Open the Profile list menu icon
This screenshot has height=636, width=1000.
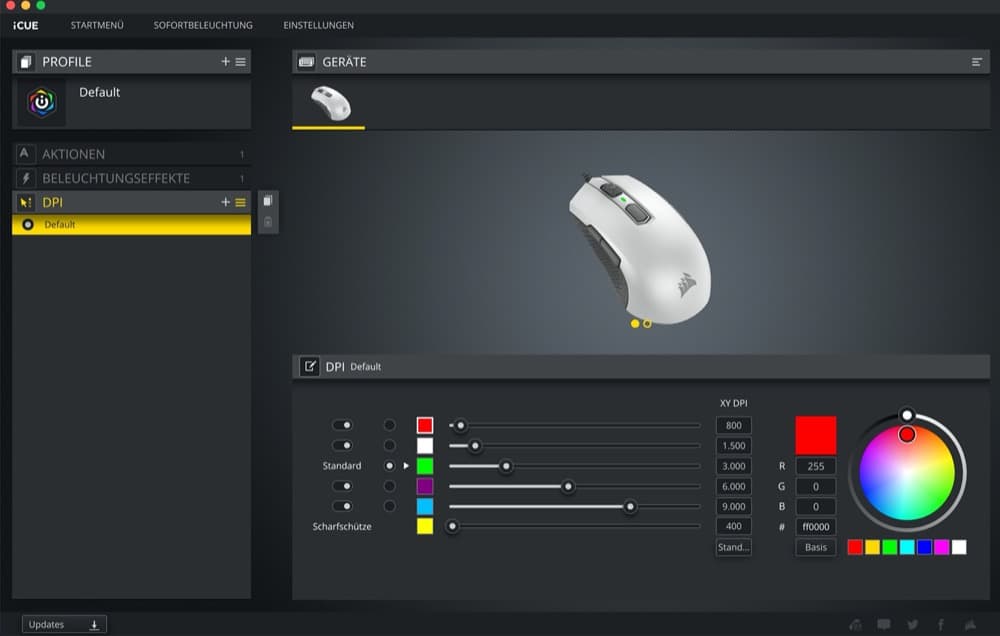[240, 62]
